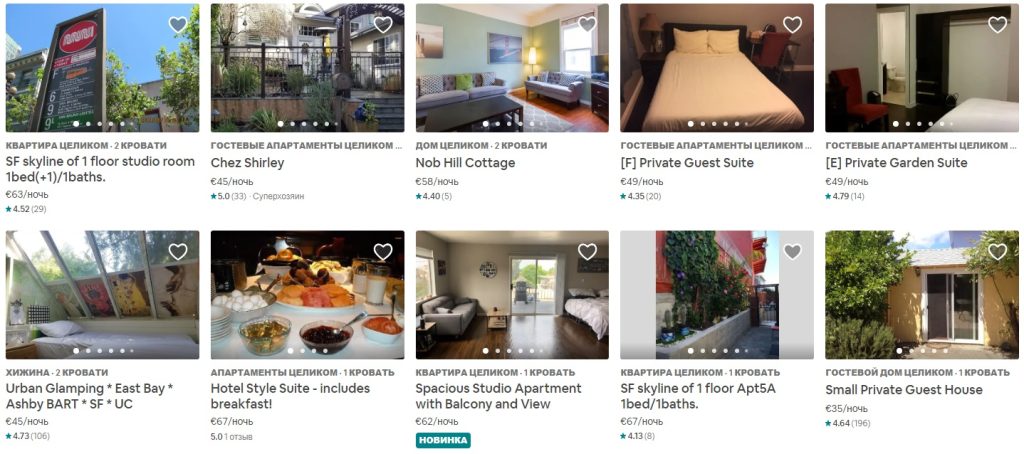Heart the Urban Glamping listing

[178, 251]
